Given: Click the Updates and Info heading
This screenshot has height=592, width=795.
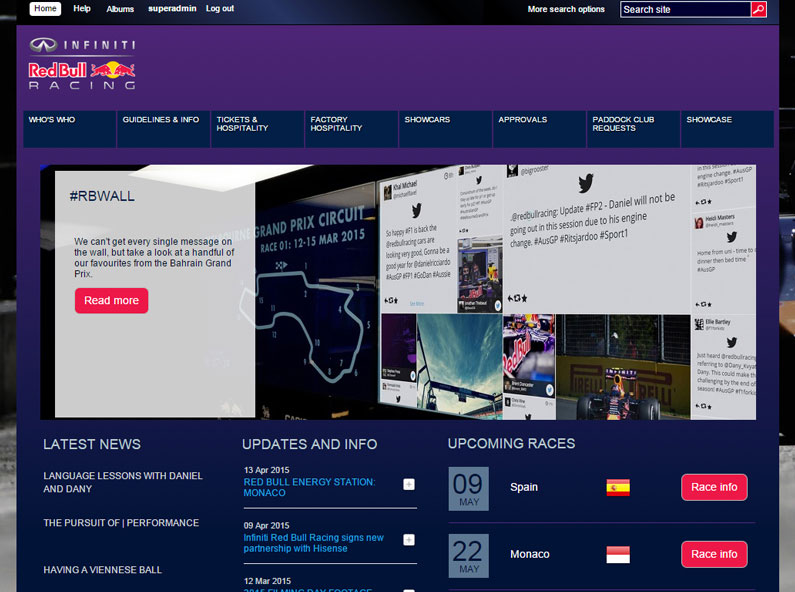Looking at the screenshot, I should [x=309, y=445].
